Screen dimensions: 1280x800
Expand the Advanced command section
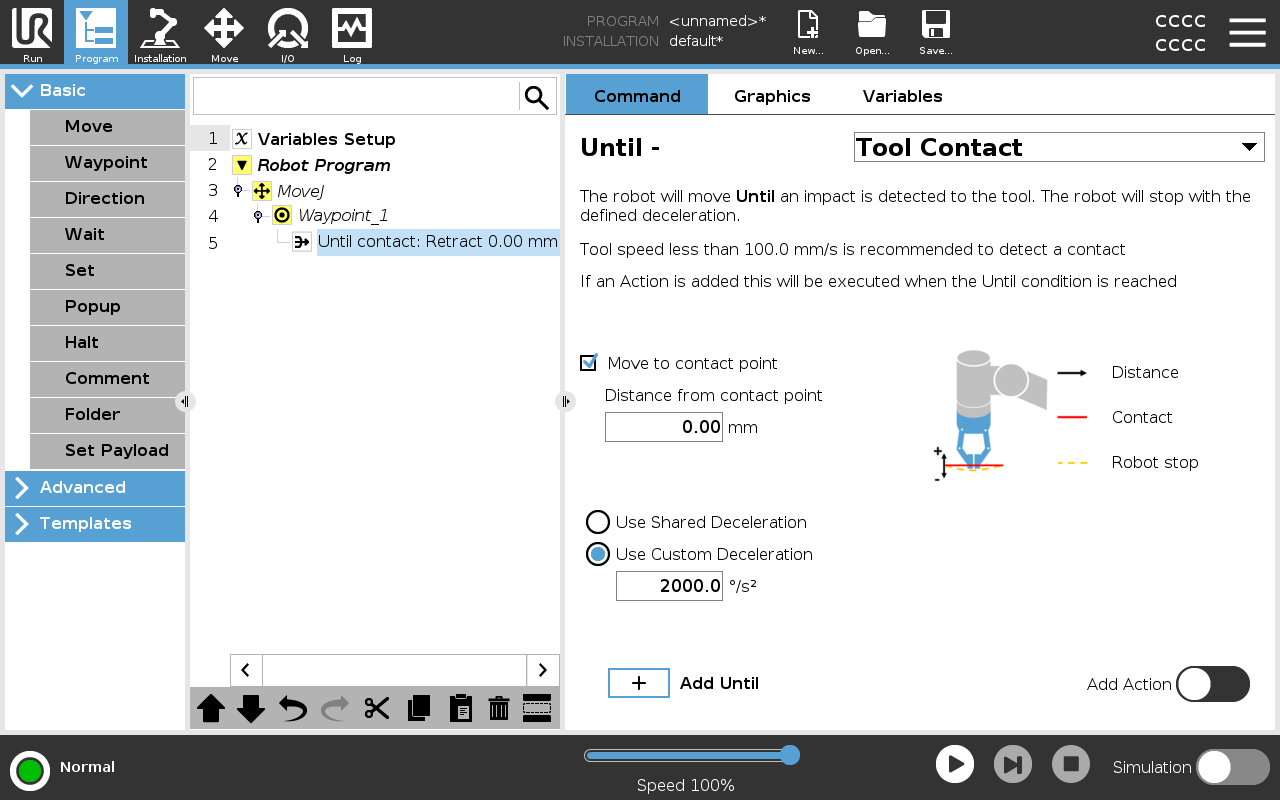click(95, 488)
